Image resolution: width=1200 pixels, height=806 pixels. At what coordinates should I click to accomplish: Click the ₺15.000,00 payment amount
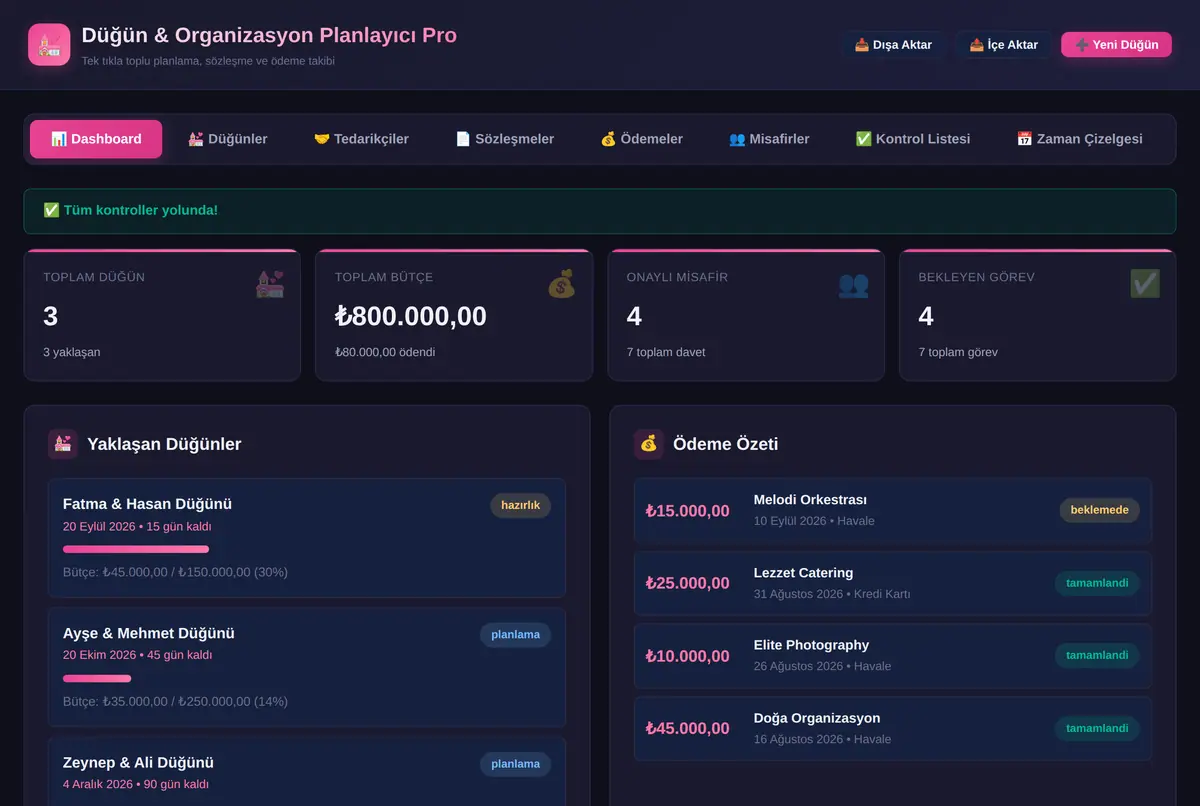(688, 511)
